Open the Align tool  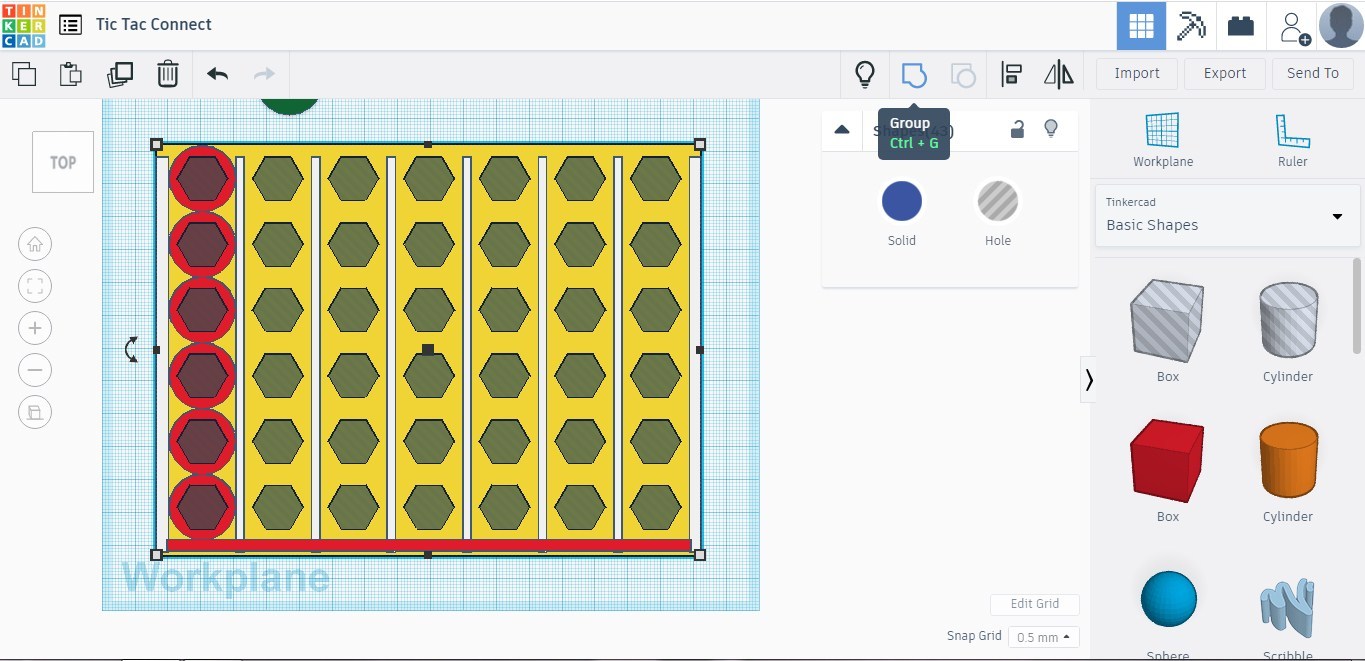click(1012, 74)
